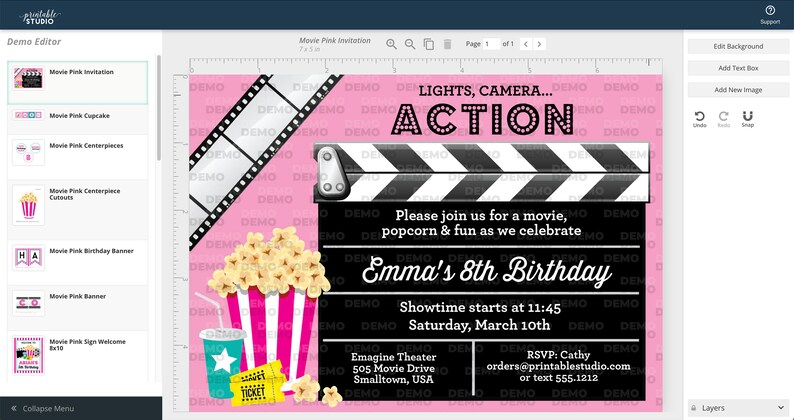Click Edit Background button
794x420 pixels.
tap(738, 46)
